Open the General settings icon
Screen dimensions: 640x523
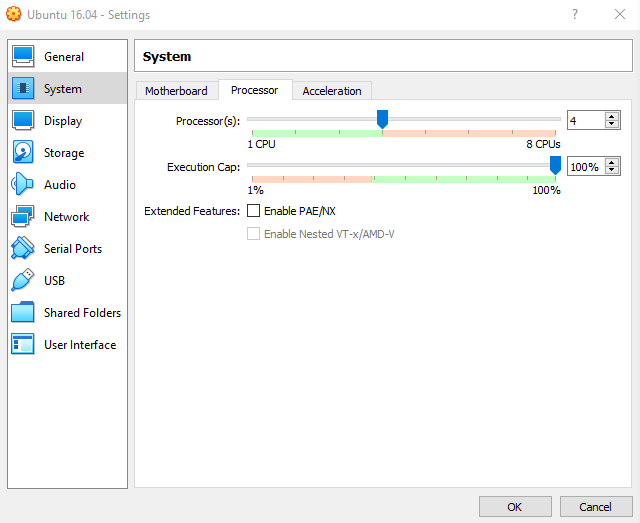[23, 56]
